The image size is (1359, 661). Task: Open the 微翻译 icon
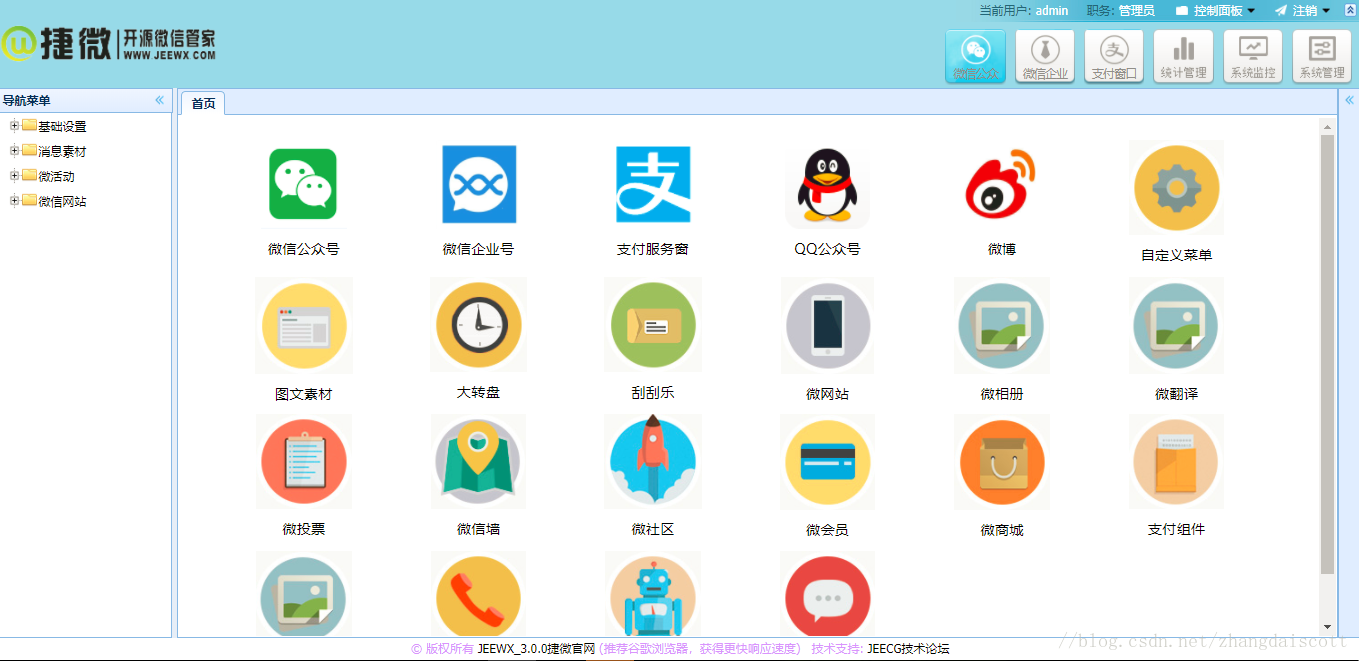coord(1176,326)
